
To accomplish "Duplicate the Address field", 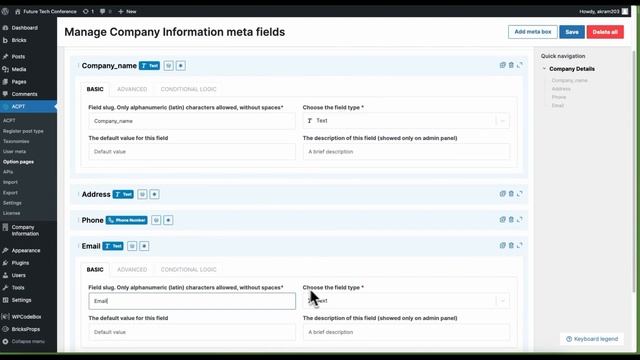I will pos(503,194).
